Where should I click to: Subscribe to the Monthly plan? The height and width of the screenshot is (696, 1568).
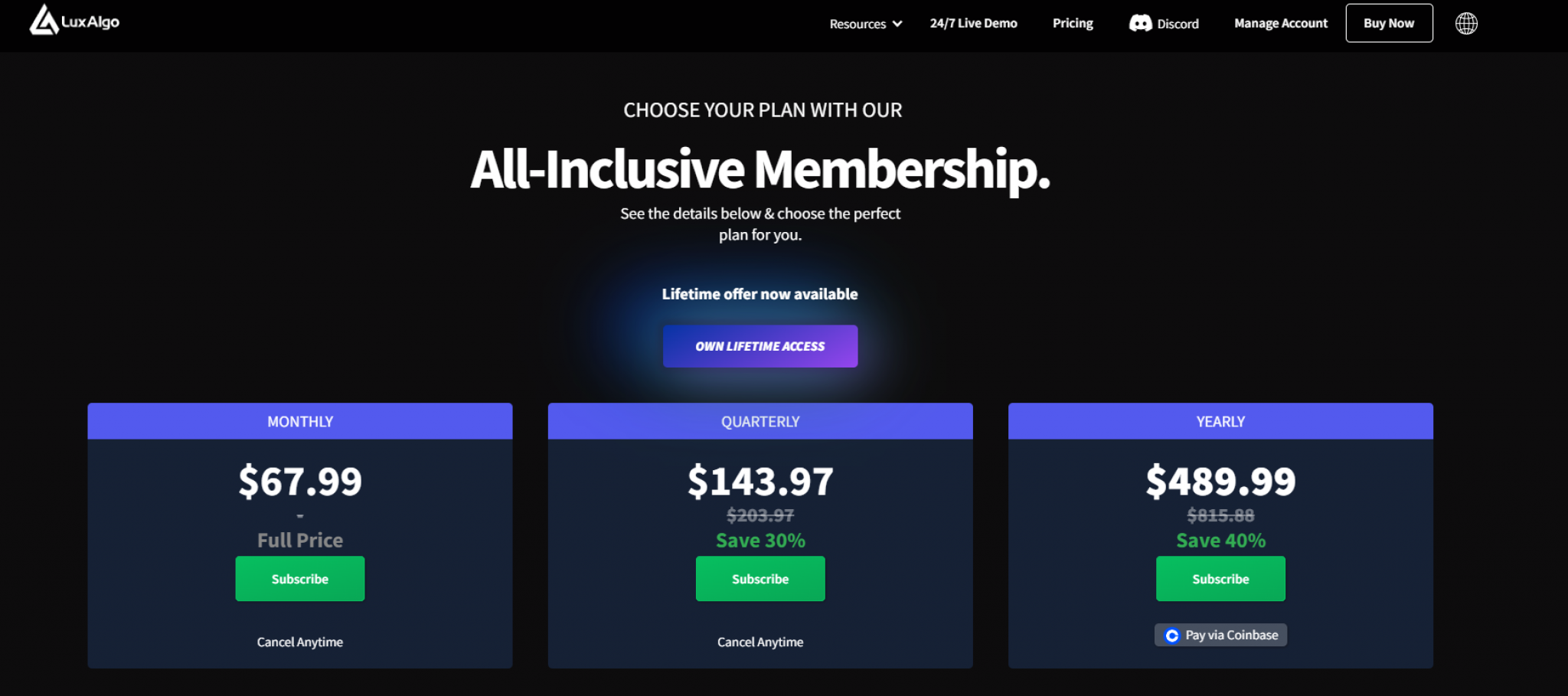coord(299,578)
